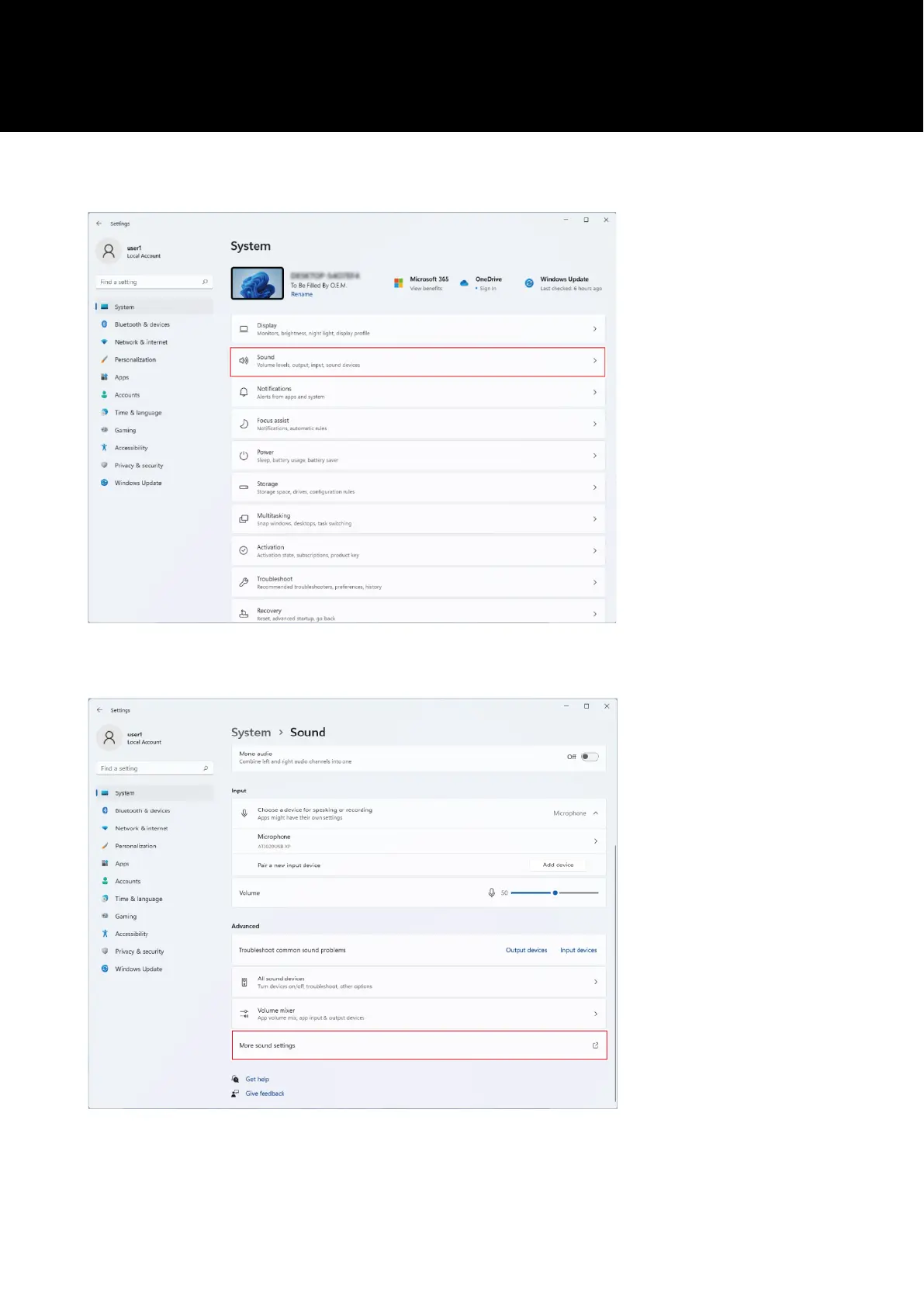Collapse the Microphone input device dropdown
This screenshot has height=1307, width=924.
[x=596, y=813]
